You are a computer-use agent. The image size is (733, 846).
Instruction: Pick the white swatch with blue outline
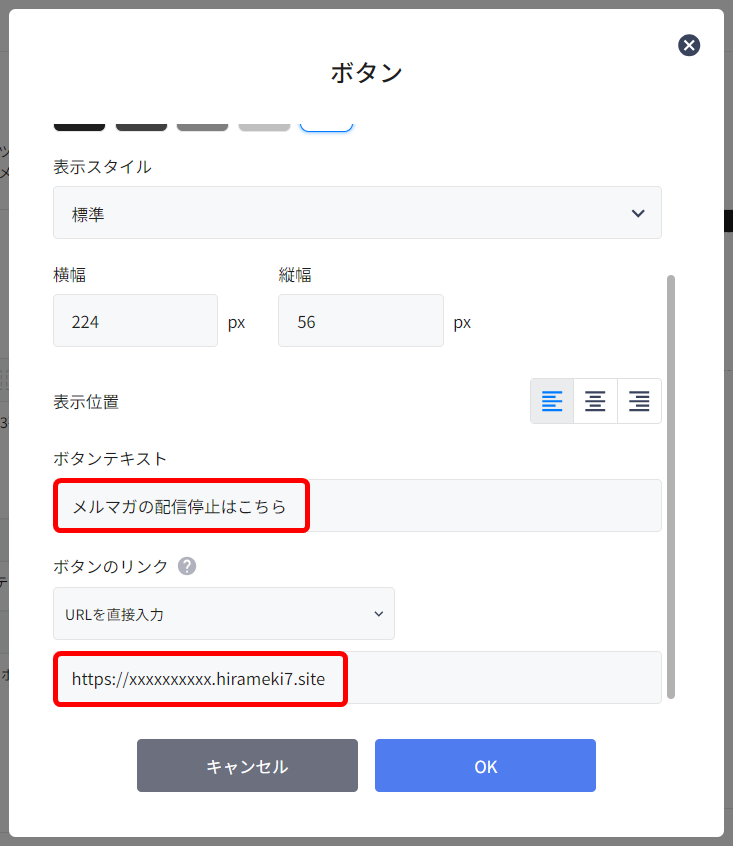(x=326, y=125)
